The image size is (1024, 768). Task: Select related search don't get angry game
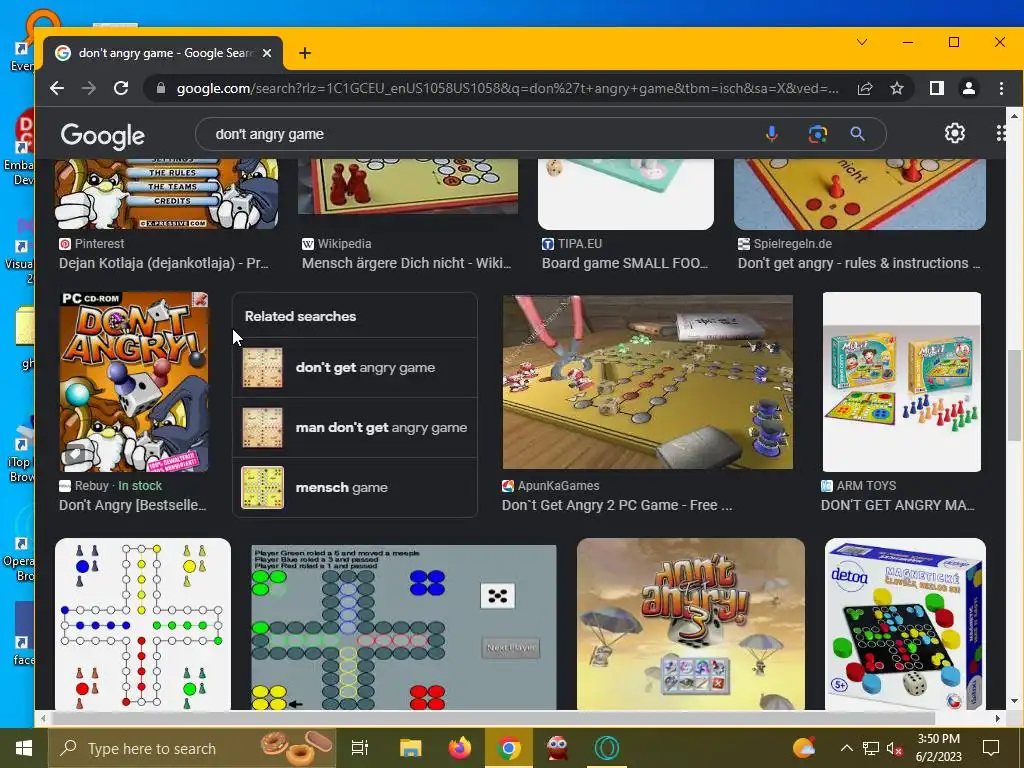pyautogui.click(x=355, y=368)
